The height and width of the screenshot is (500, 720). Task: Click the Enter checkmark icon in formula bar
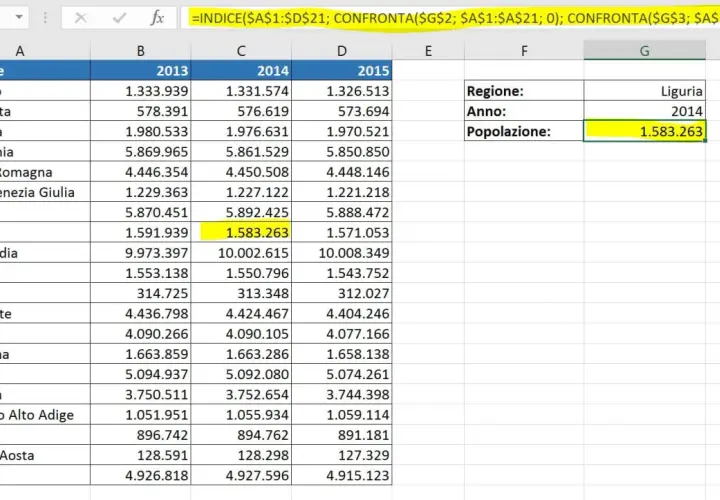point(119,18)
